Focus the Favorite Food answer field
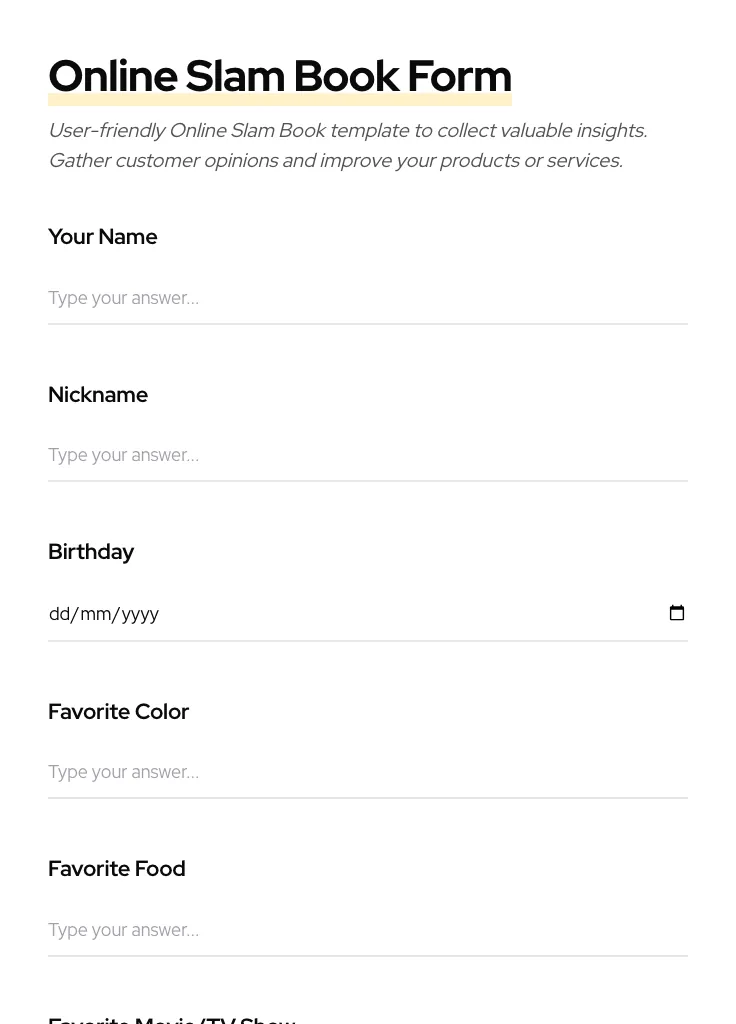Image resolution: width=736 pixels, height=1024 pixels. pos(367,930)
